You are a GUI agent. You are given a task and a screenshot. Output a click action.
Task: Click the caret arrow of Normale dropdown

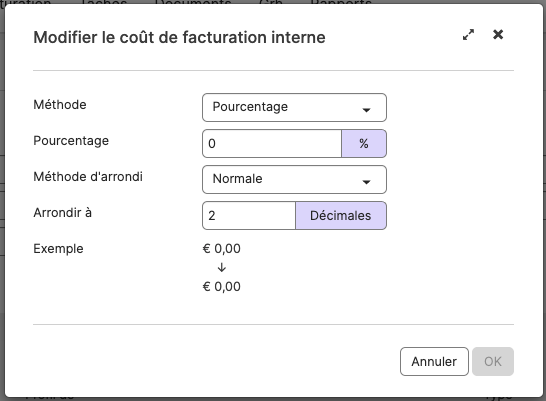point(366,182)
